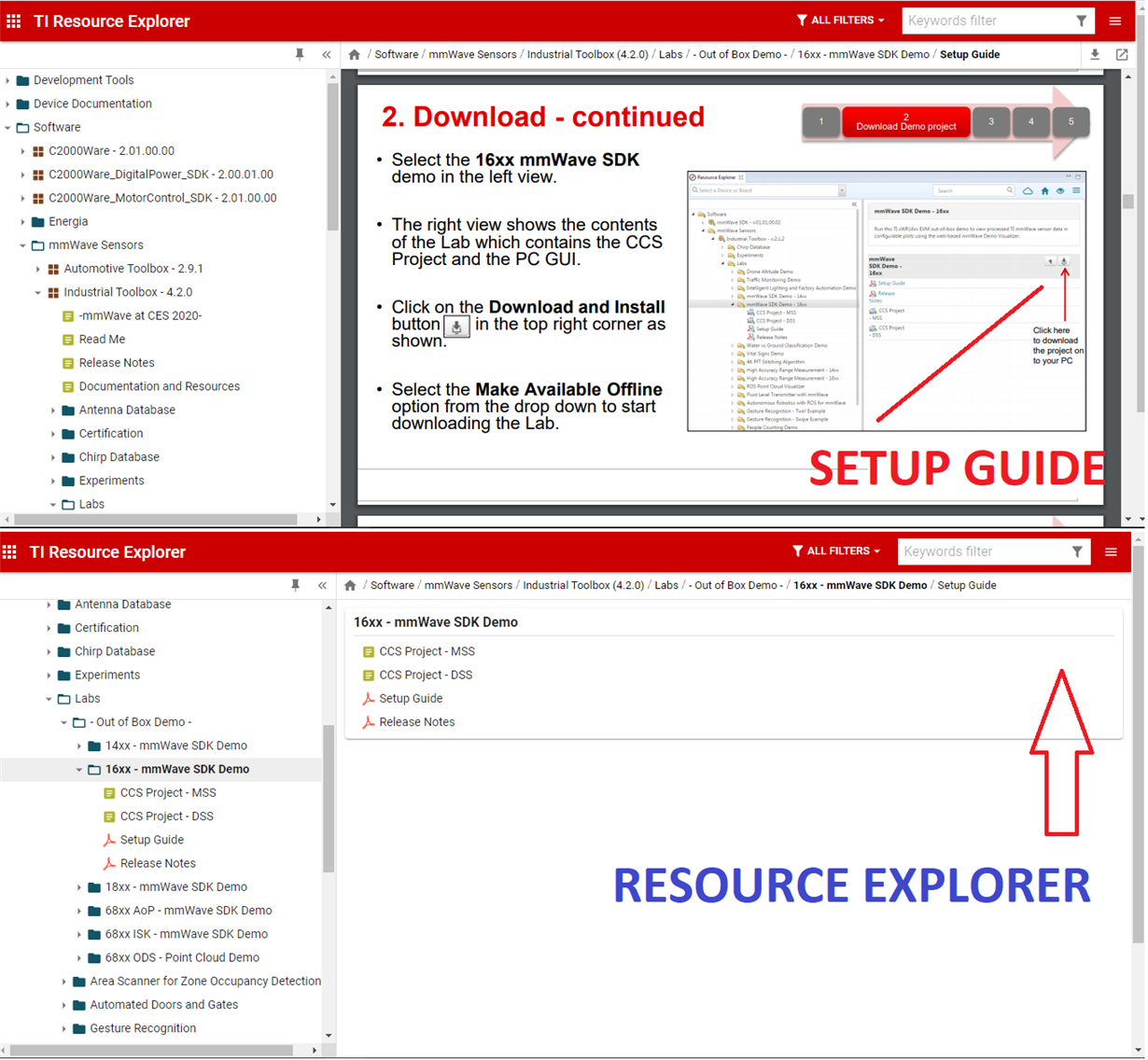Navigate to Labs via the breadcrumb

[x=670, y=54]
